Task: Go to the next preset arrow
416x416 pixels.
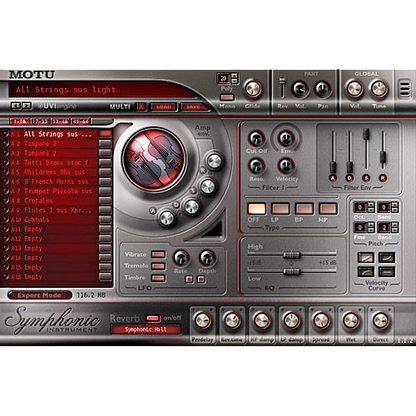Action: pos(27,106)
